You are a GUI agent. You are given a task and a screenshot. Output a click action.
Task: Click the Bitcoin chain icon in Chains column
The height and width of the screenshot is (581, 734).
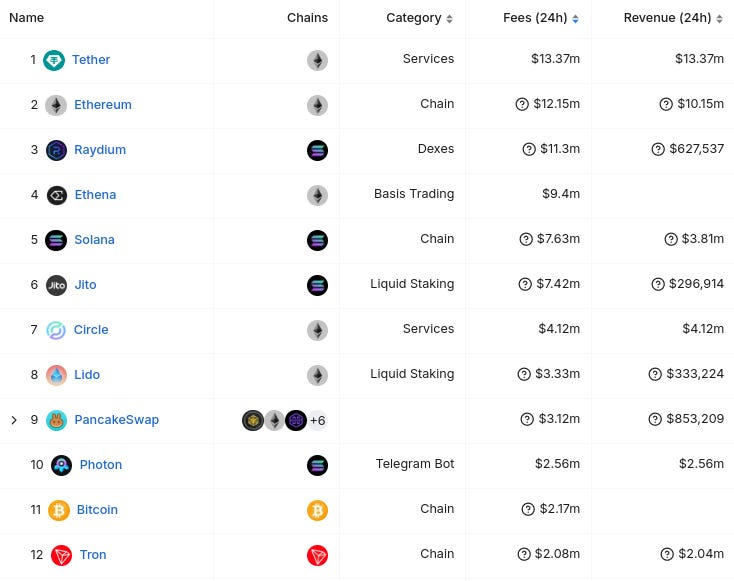[317, 510]
